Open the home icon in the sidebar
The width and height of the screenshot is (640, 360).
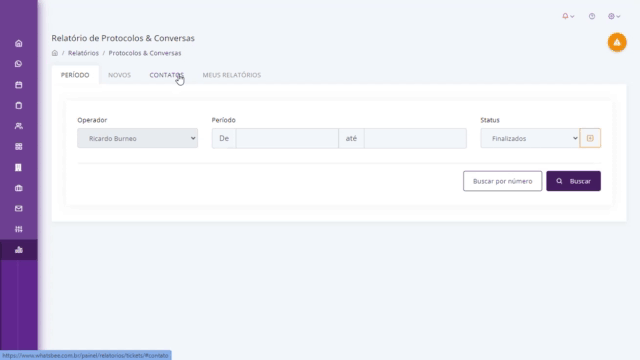click(x=19, y=43)
